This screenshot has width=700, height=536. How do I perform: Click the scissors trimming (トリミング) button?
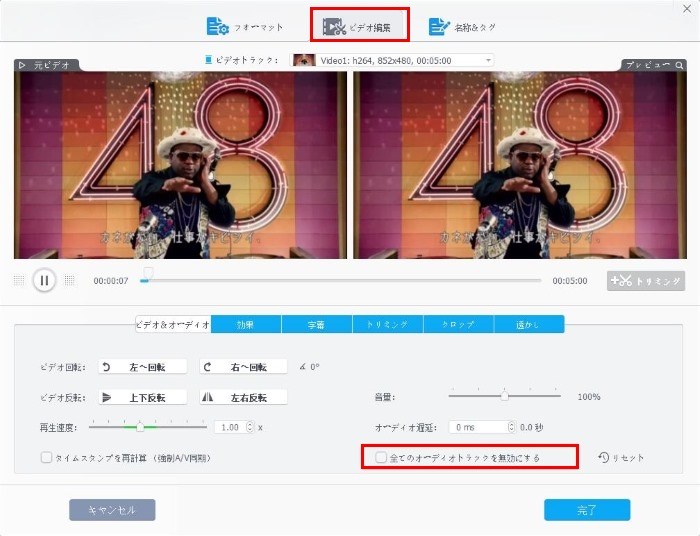tap(646, 281)
